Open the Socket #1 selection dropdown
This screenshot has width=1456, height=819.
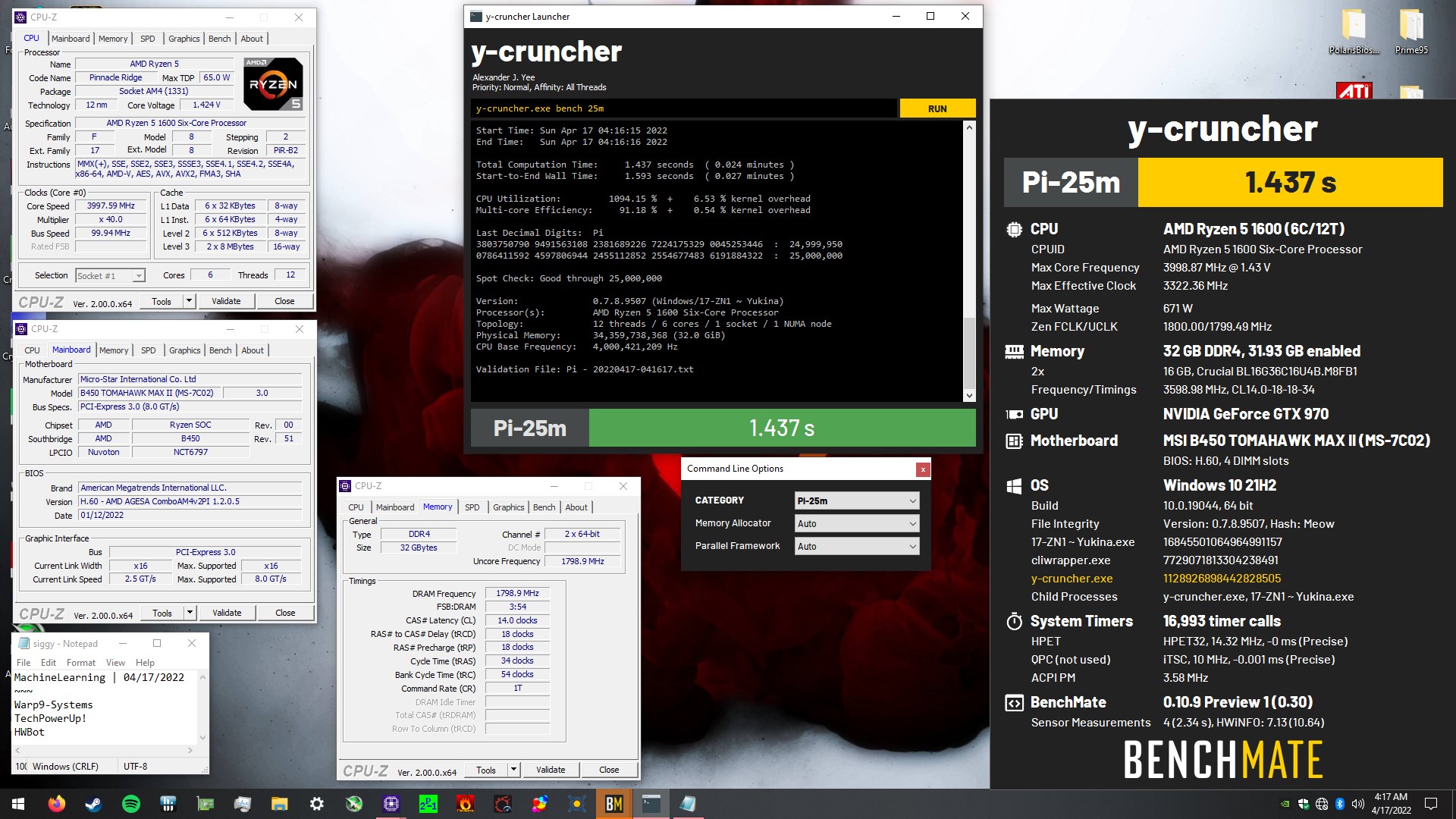110,276
